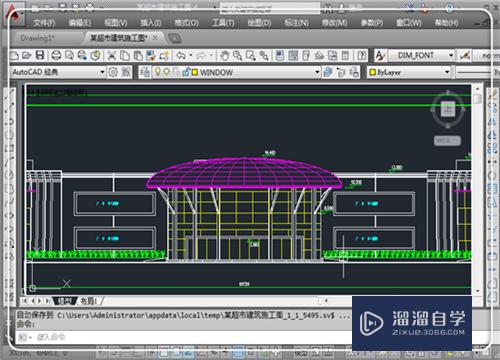Switch to the Drawing1 tab
The width and height of the screenshot is (500, 360).
tap(37, 38)
